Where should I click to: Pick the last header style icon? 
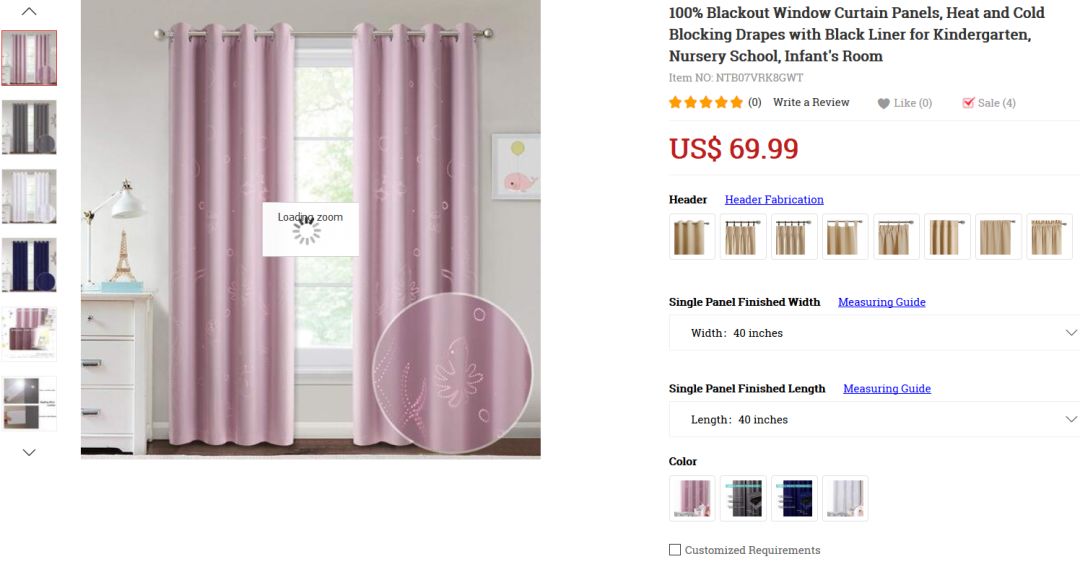pos(1049,236)
